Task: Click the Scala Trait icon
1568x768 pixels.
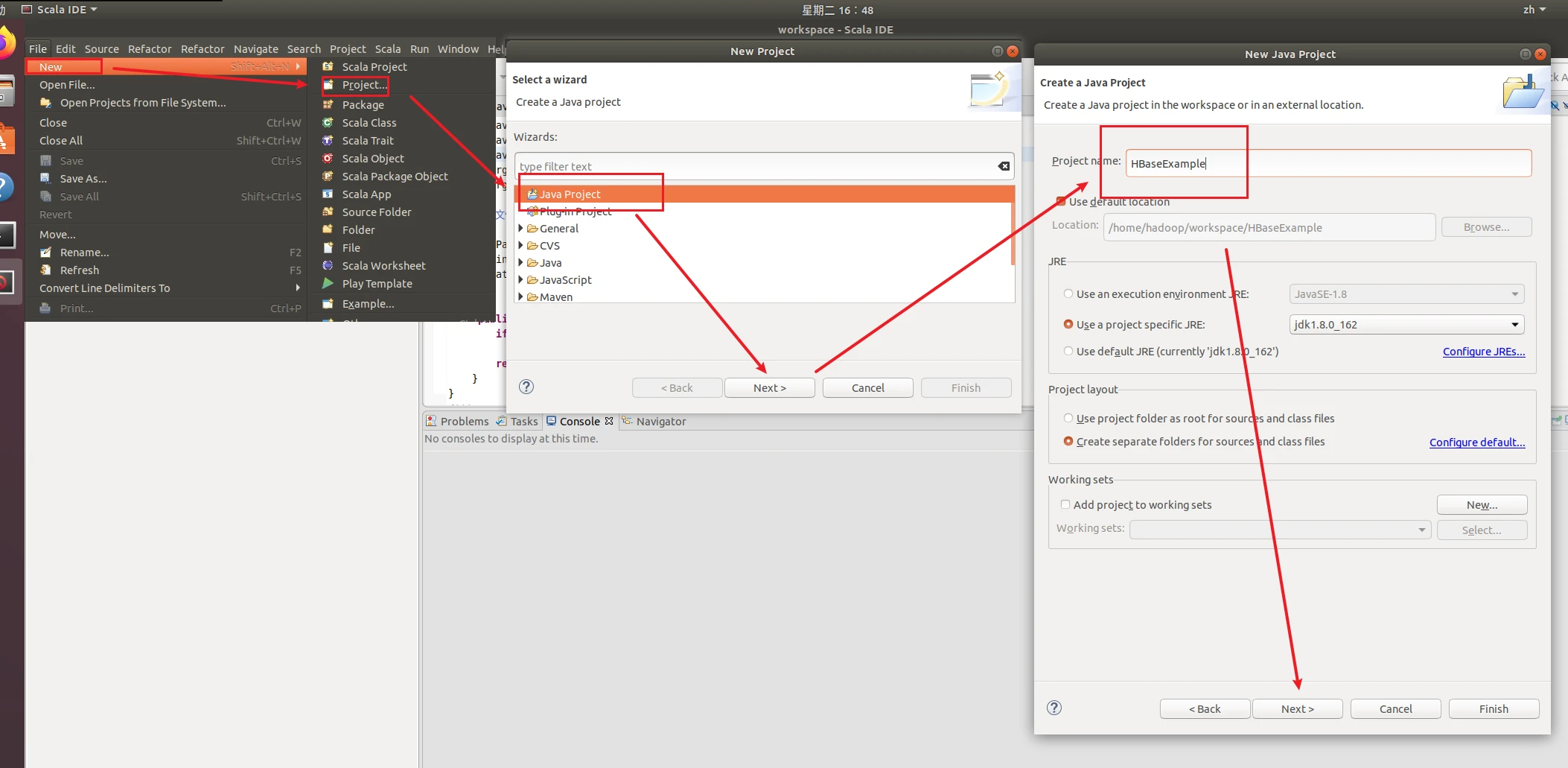Action: (328, 141)
